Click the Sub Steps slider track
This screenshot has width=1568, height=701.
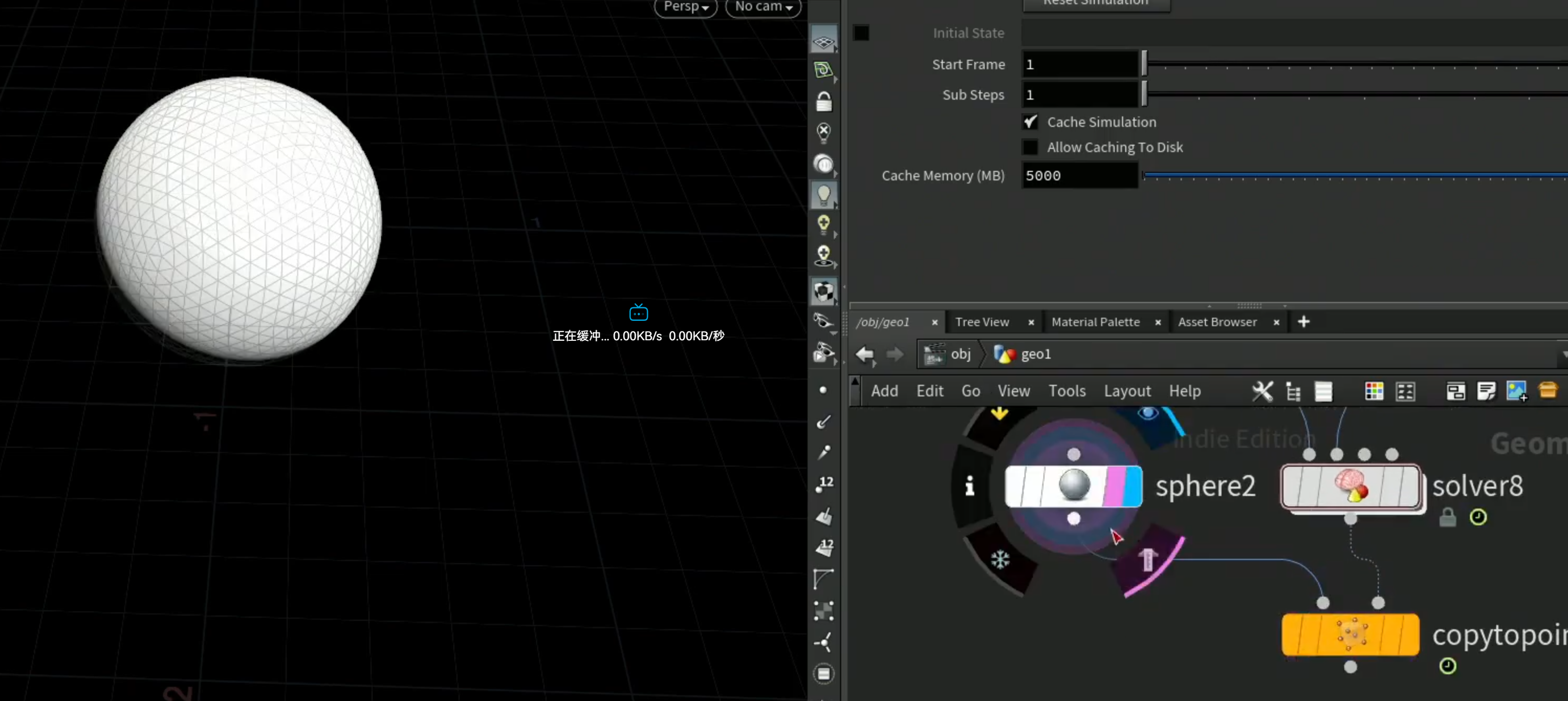tap(1356, 95)
